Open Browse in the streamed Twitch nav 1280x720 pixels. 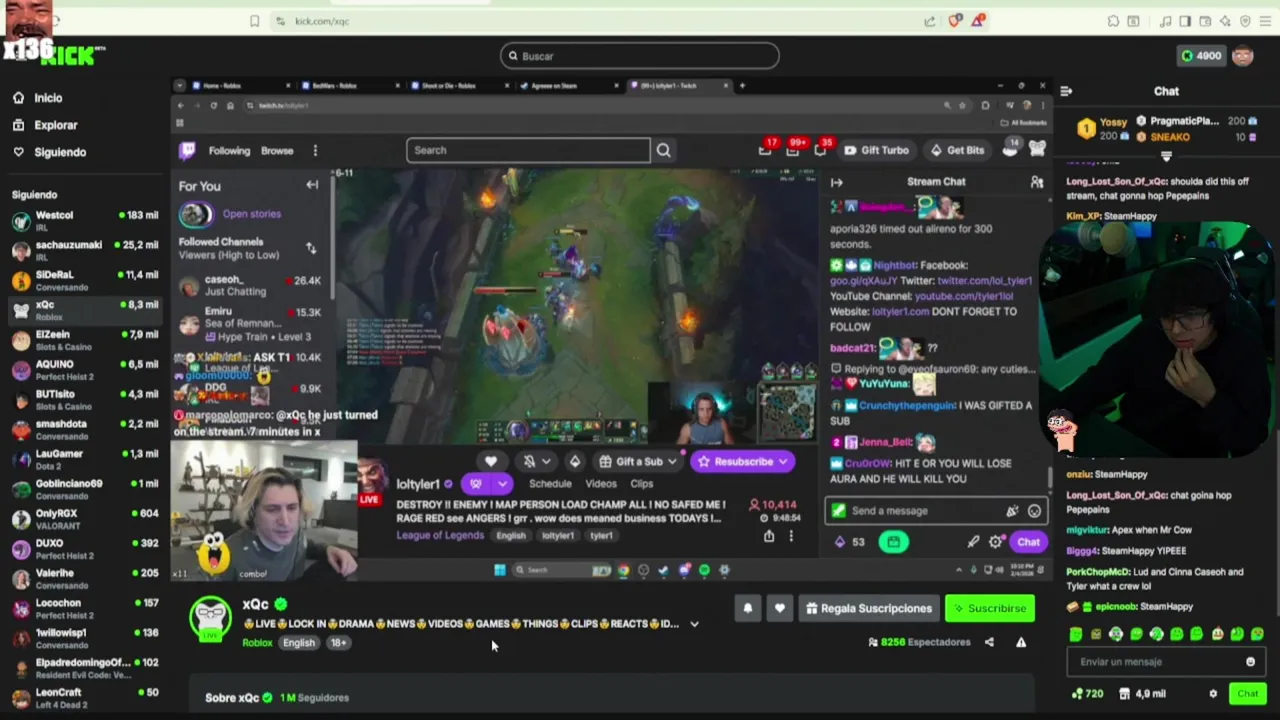pyautogui.click(x=277, y=151)
